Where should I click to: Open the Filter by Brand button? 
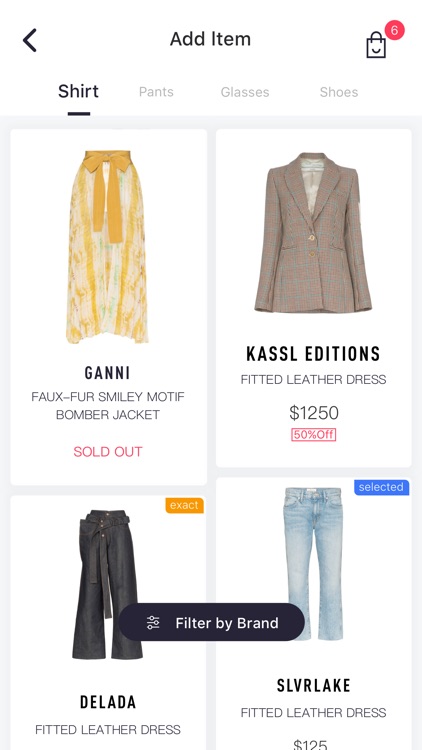211,622
